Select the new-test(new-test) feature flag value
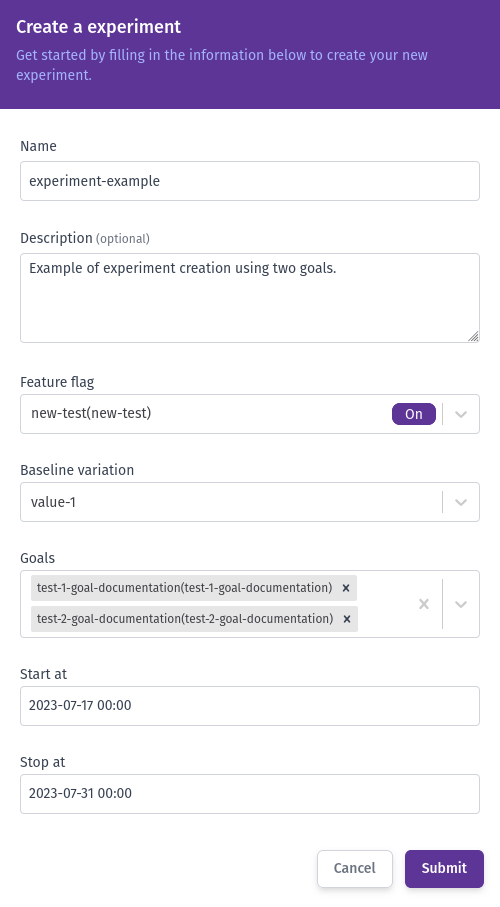Viewport: 500px width, 907px height. point(91,413)
